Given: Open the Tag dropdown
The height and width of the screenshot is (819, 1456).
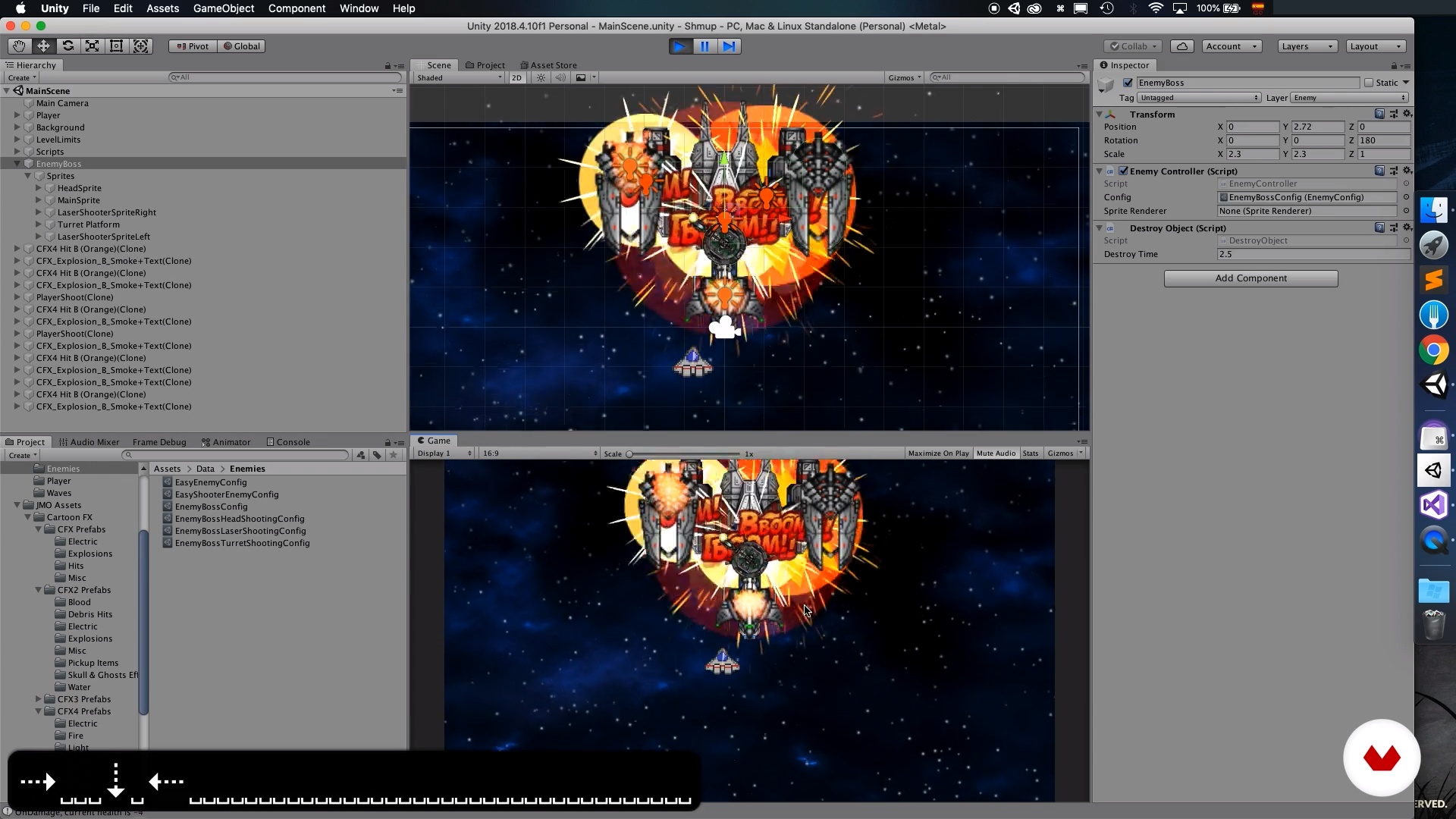Looking at the screenshot, I should click(1199, 98).
